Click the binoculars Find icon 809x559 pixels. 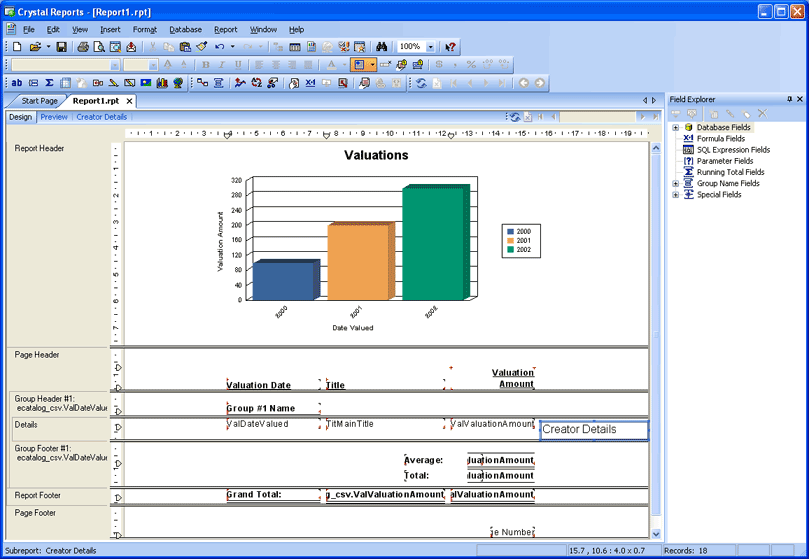tap(381, 47)
